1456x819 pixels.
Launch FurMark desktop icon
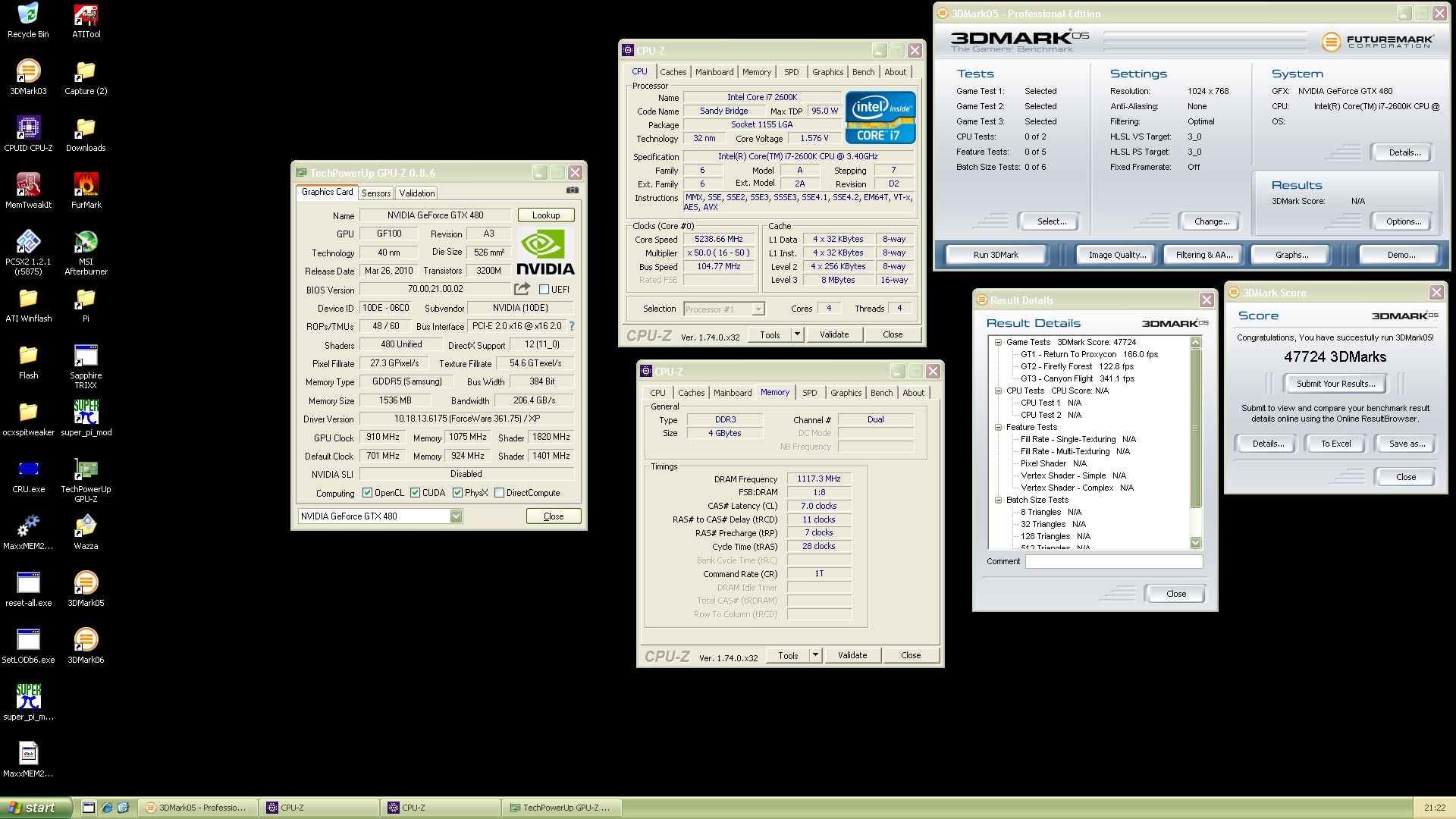click(x=86, y=191)
